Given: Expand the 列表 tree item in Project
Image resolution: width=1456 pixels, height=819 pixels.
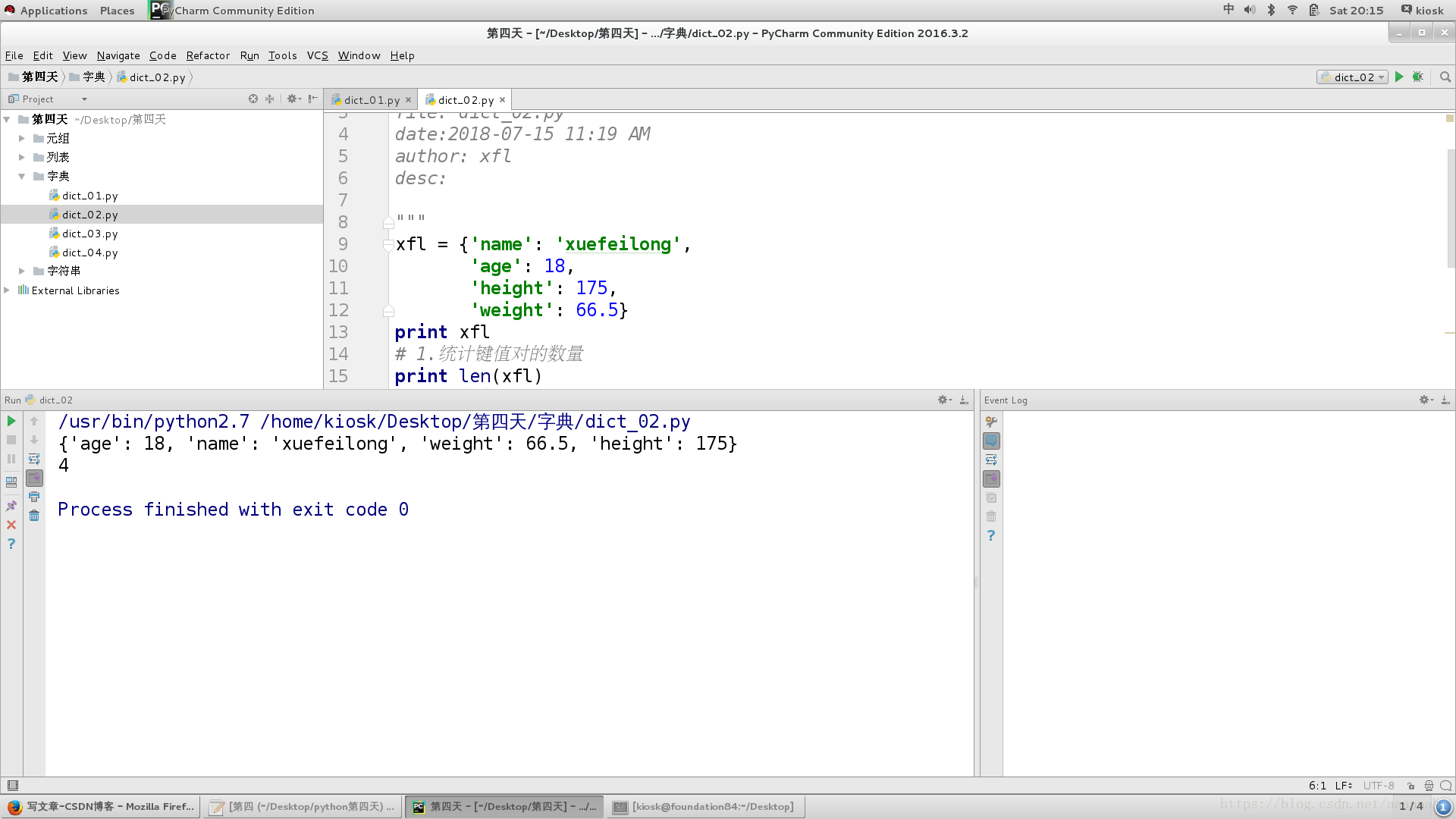Looking at the screenshot, I should point(22,157).
